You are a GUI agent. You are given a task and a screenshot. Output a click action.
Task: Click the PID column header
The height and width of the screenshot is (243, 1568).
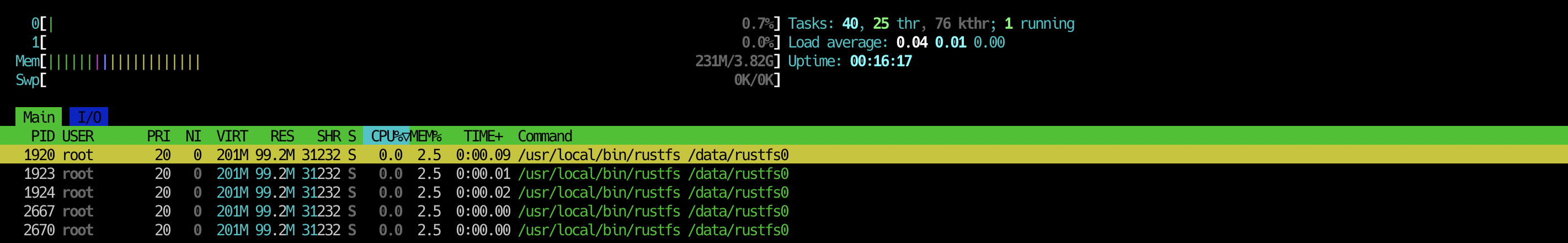(x=42, y=136)
